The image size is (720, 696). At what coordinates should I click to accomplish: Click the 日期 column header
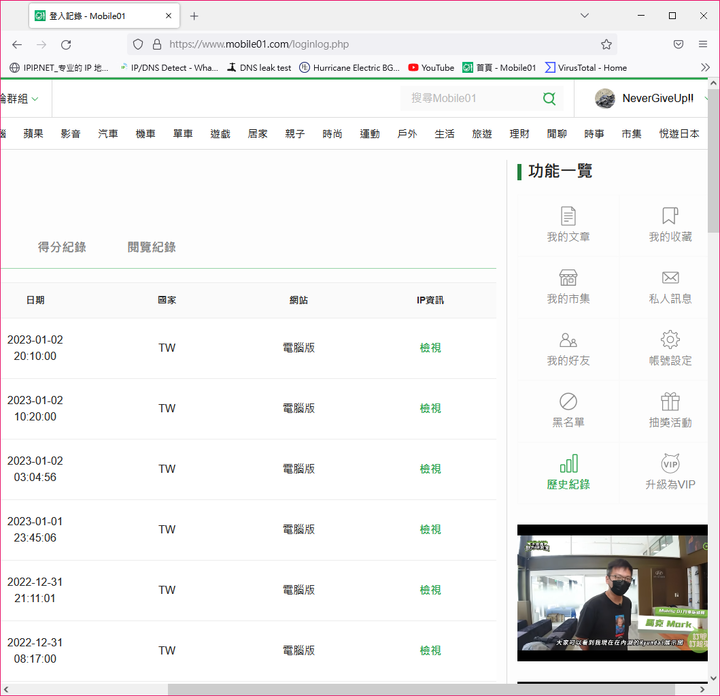pos(35,300)
